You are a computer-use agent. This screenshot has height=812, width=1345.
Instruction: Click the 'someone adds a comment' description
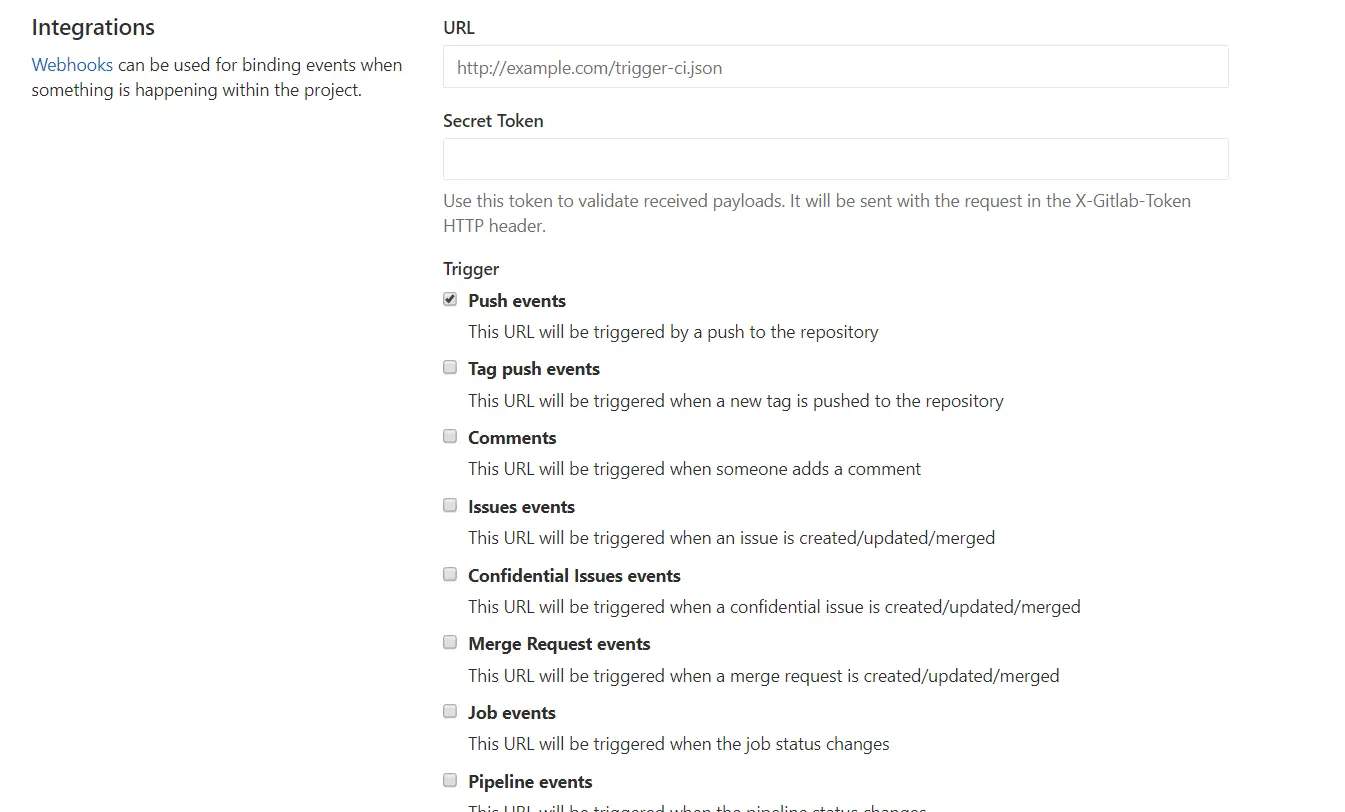coord(694,469)
